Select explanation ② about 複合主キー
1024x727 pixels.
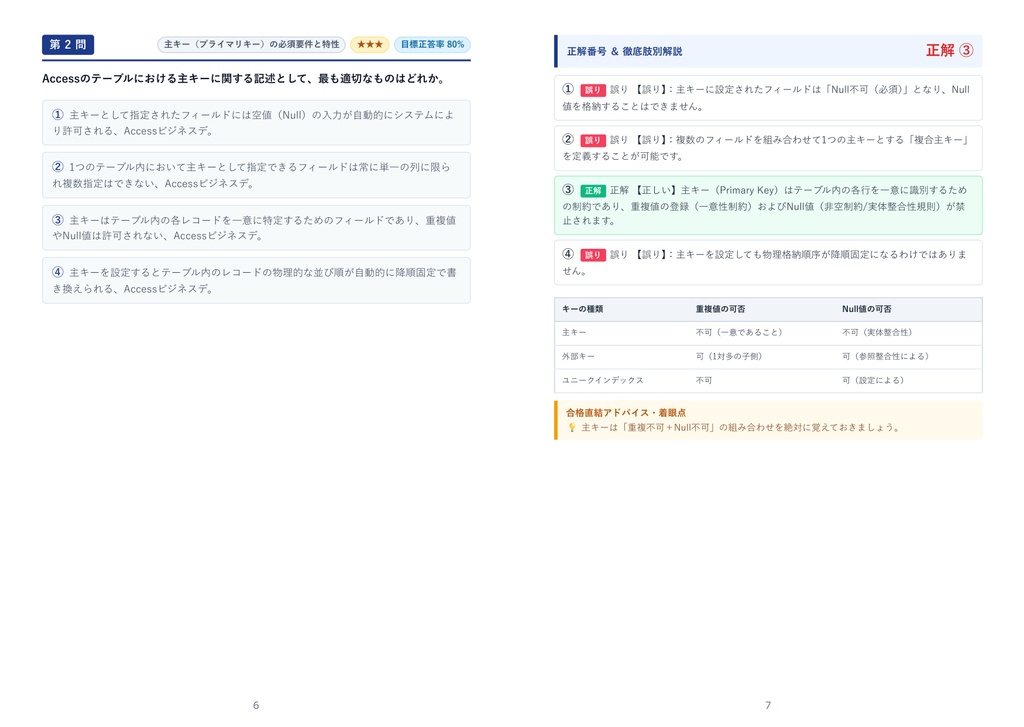(x=768, y=148)
